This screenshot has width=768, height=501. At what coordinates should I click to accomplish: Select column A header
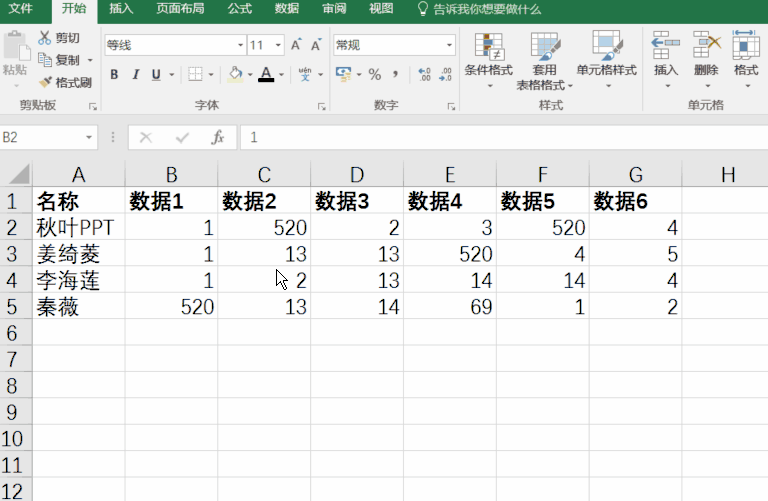(x=78, y=174)
